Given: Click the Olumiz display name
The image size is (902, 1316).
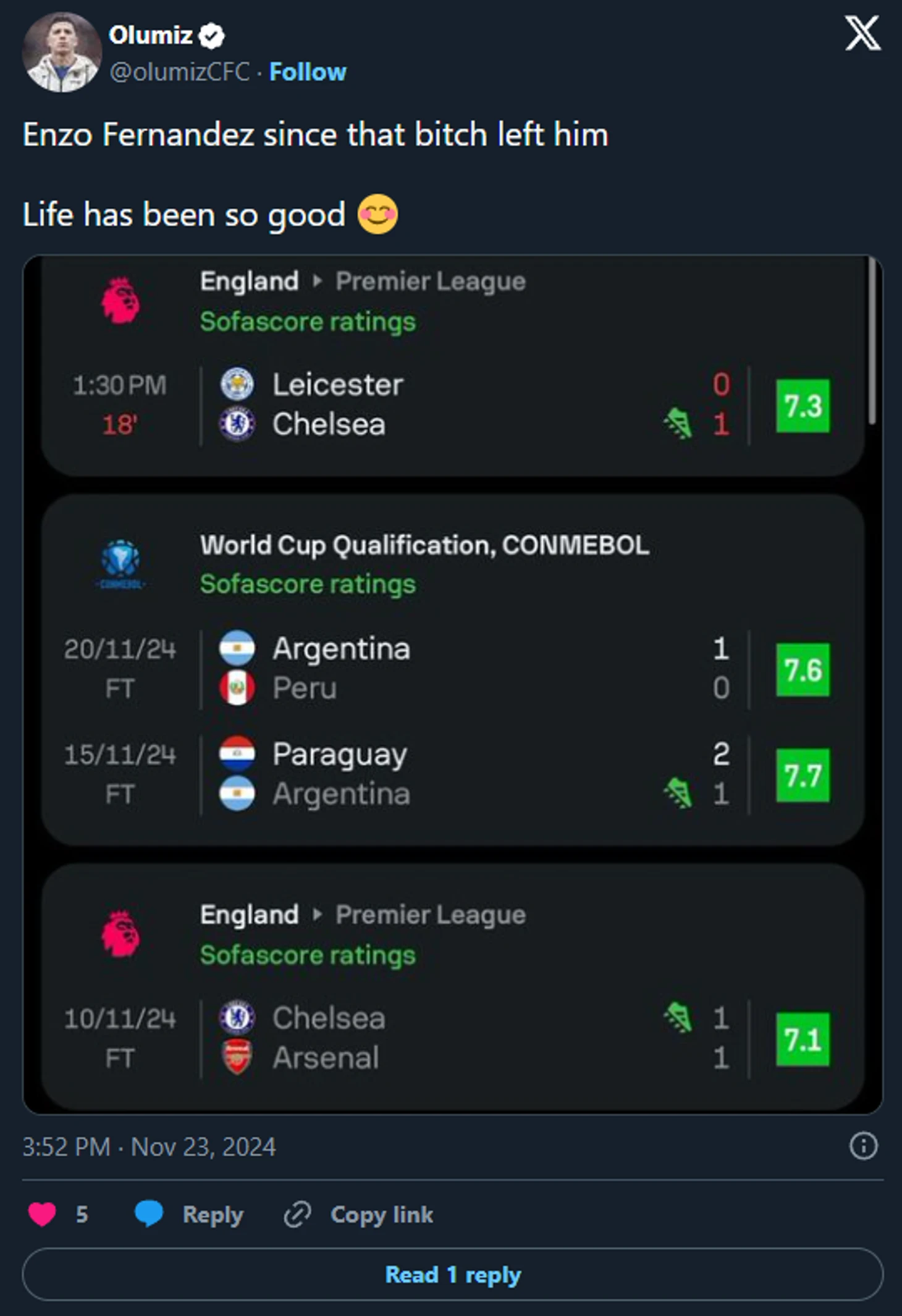Looking at the screenshot, I should 150,35.
